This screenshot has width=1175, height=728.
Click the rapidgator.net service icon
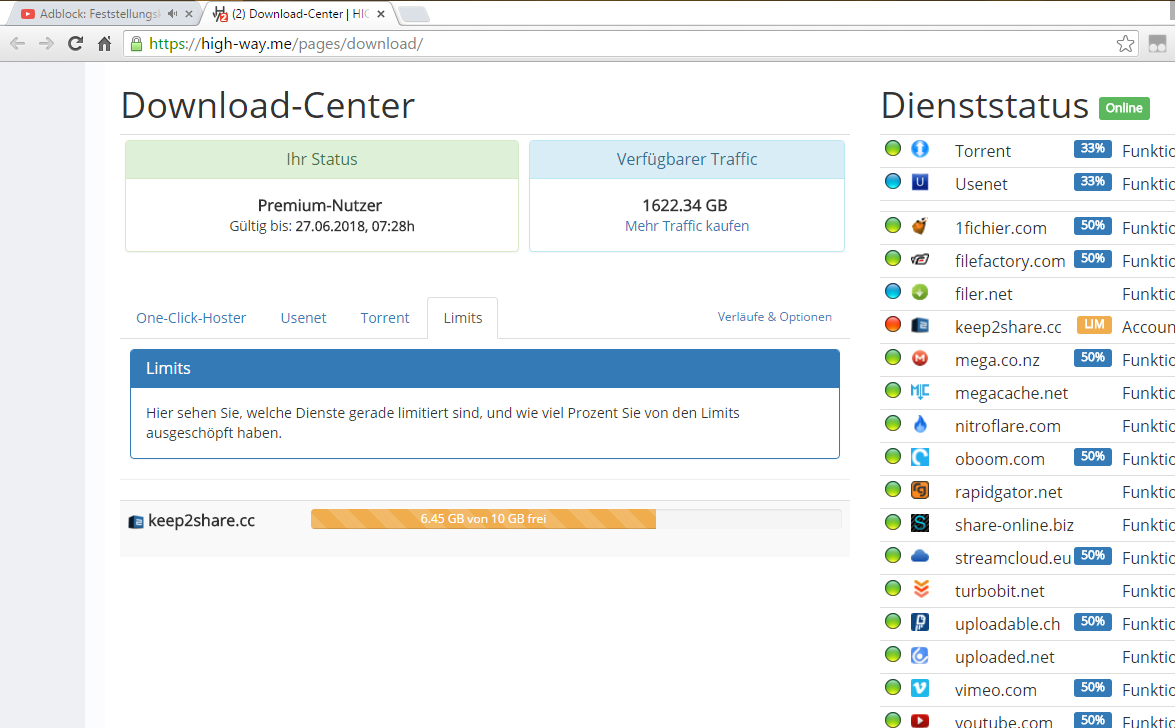pos(920,490)
